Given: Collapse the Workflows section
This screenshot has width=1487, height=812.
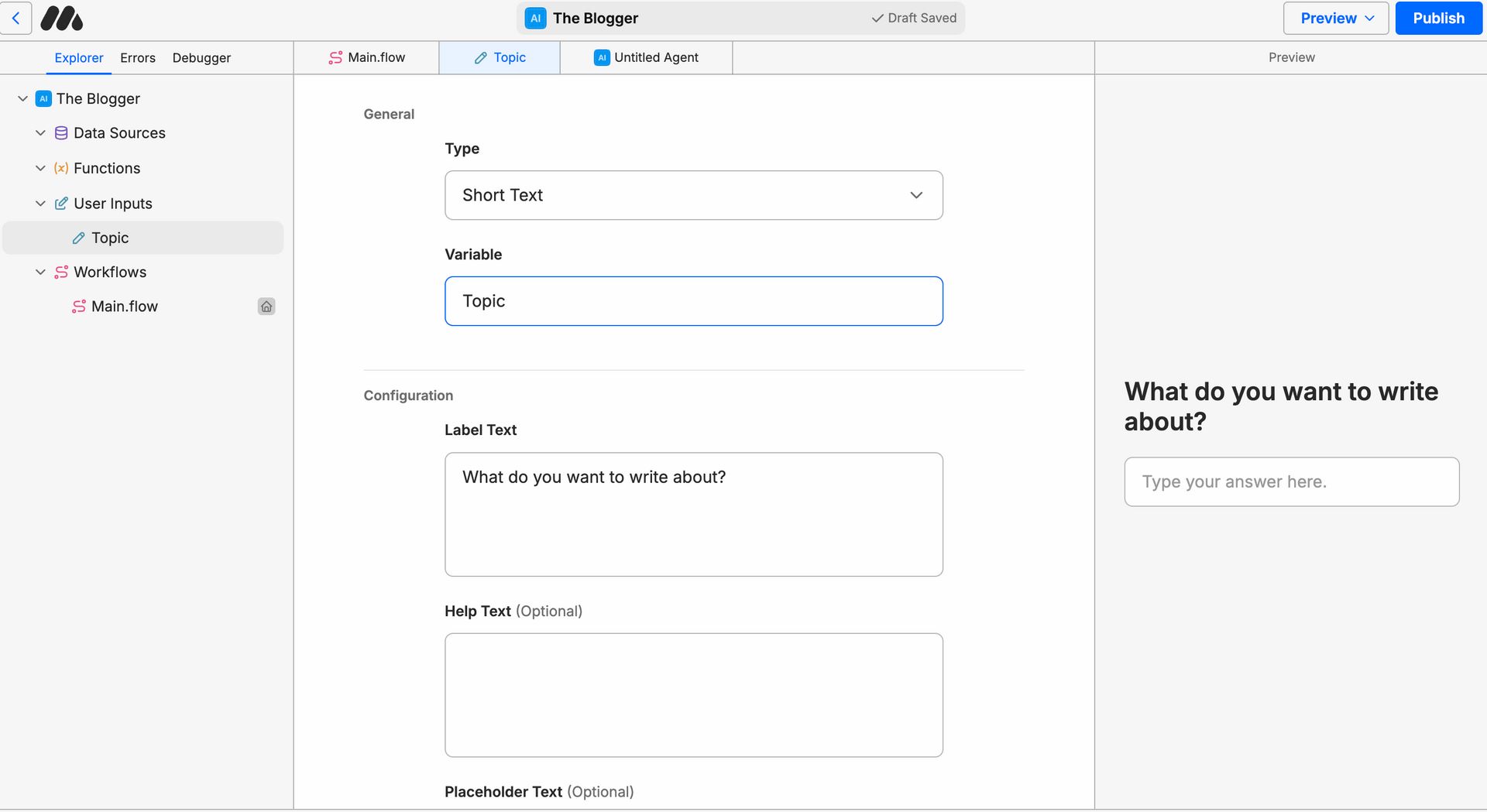Looking at the screenshot, I should (x=40, y=272).
